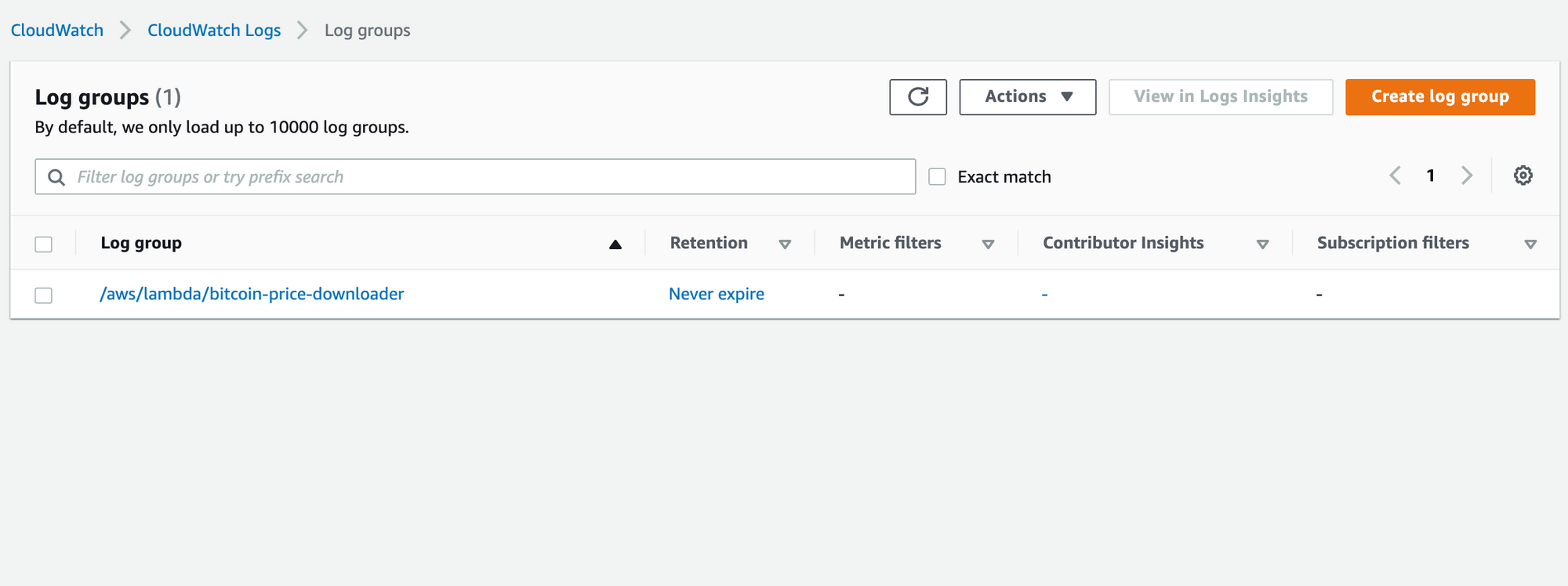Click the Retention column header text
1568x586 pixels.
(709, 243)
